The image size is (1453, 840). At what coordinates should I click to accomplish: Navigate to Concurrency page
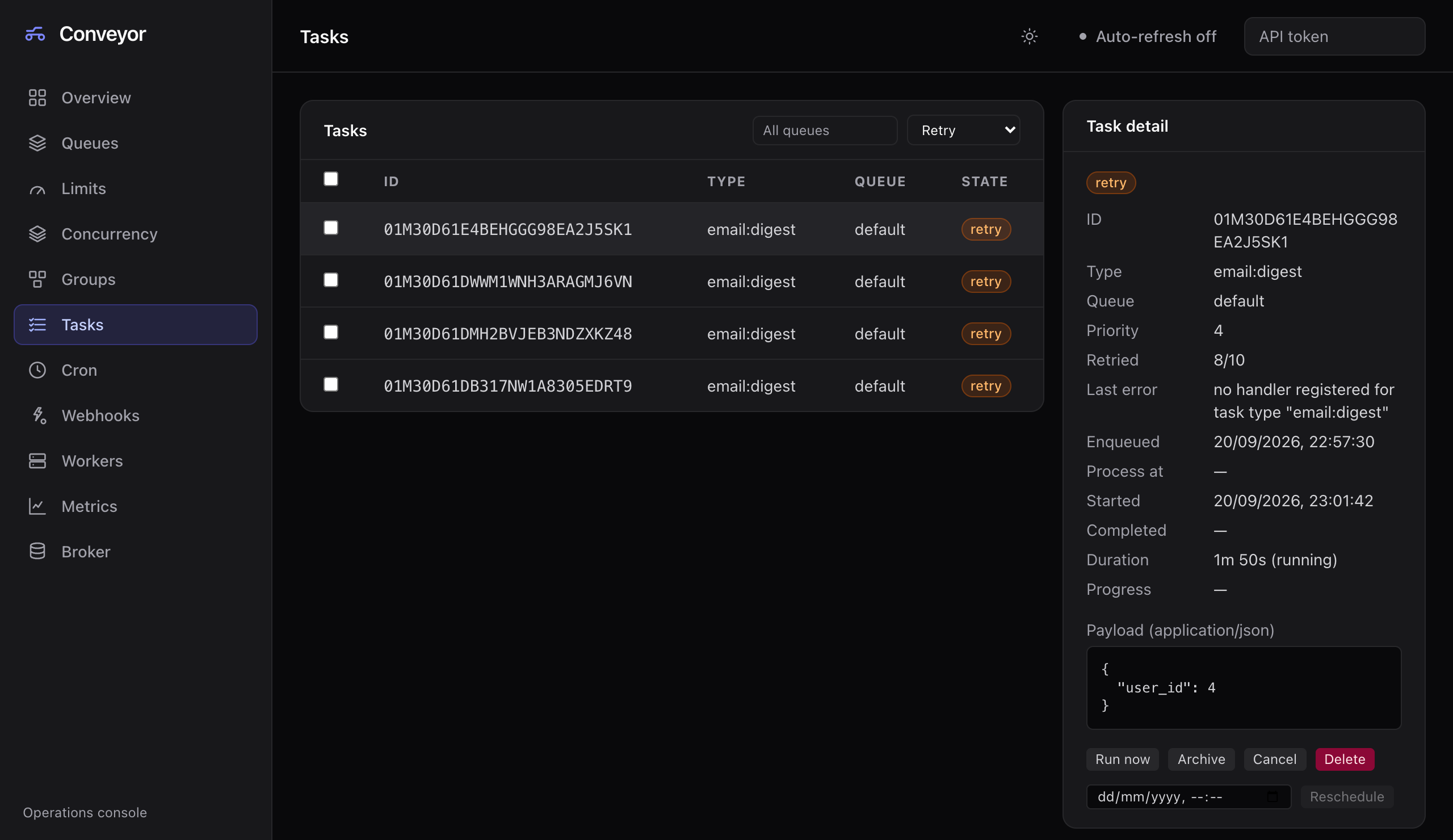(136, 234)
